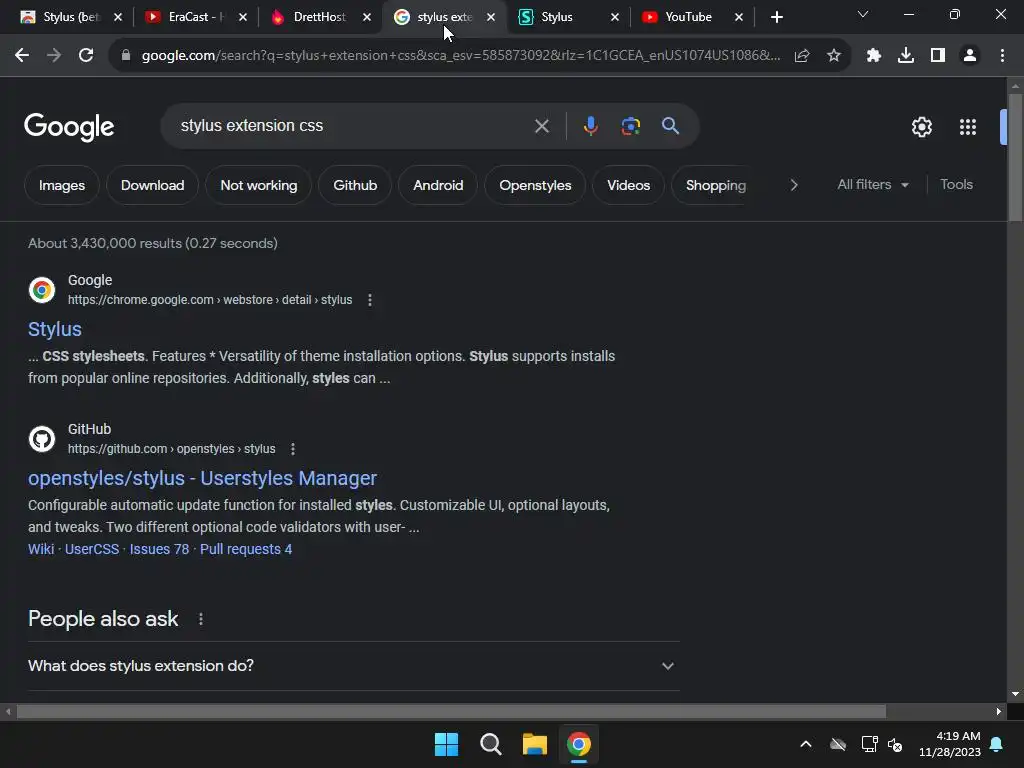The height and width of the screenshot is (768, 1024).
Task: Open People also ask options menu
Action: [x=201, y=619]
